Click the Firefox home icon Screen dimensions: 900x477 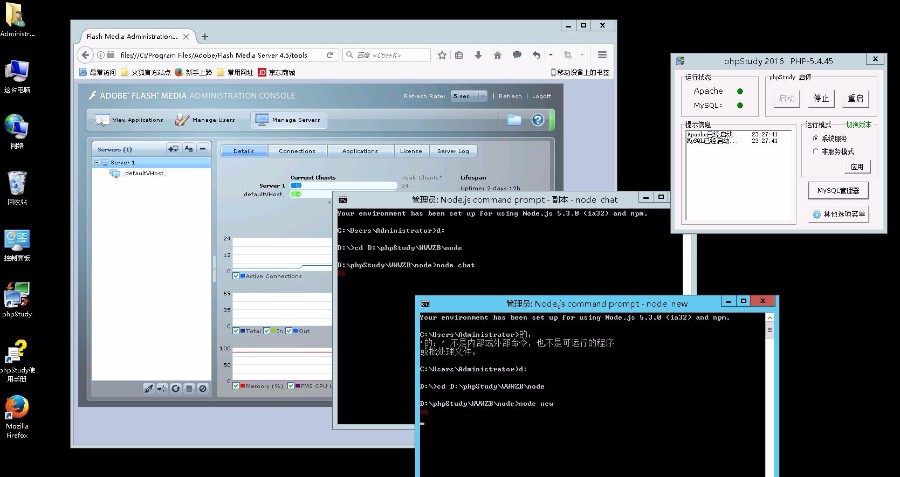point(496,55)
